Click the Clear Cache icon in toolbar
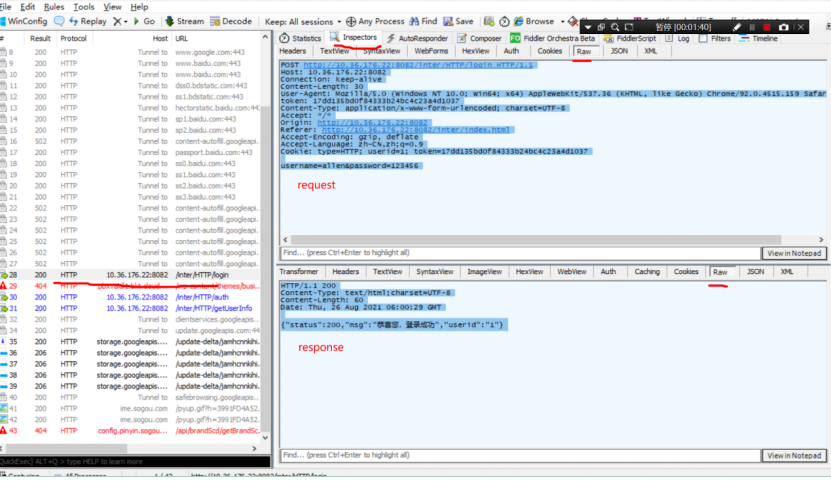Image resolution: width=831 pixels, height=481 pixels. (572, 21)
